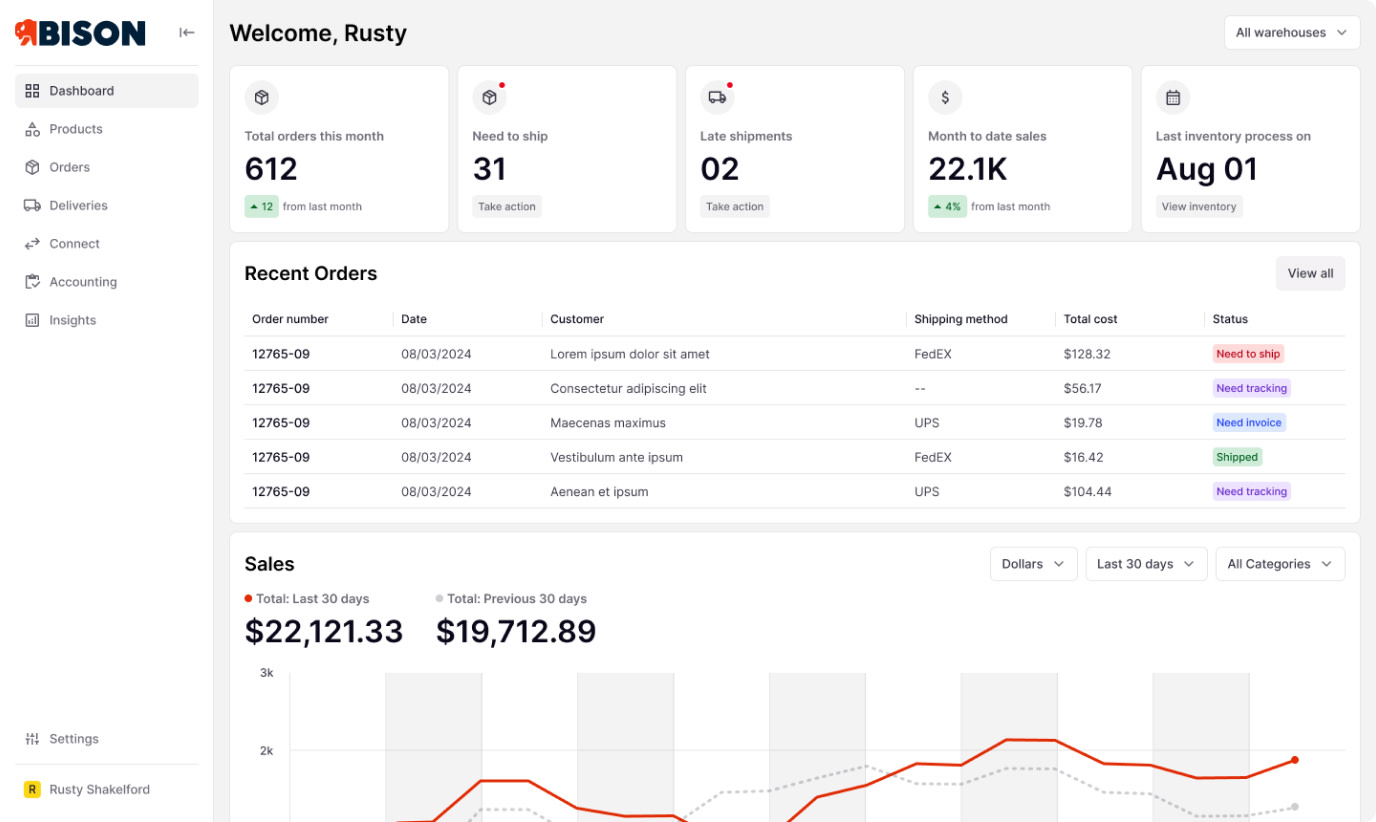The image size is (1376, 822).
Task: Click Total: Previous 30 days legend
Action: [x=511, y=599]
